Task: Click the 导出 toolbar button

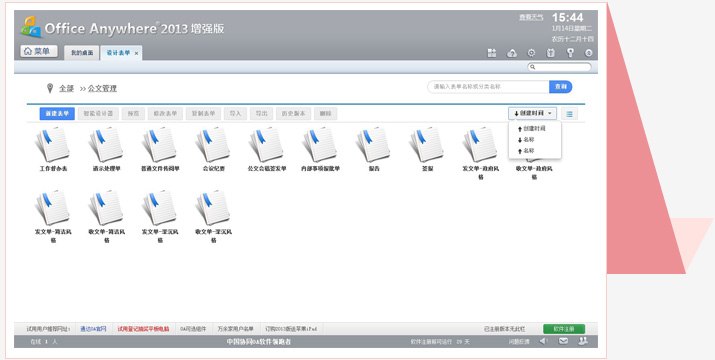Action: (x=261, y=114)
